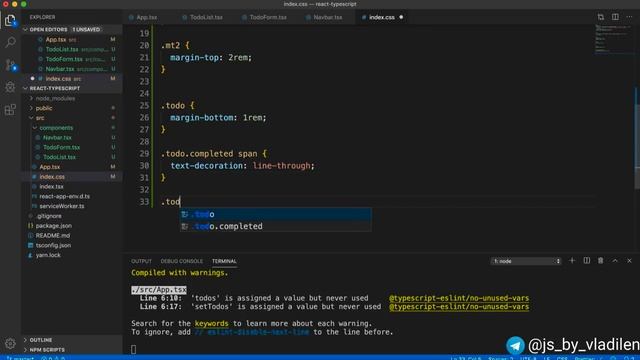Image resolution: width=640 pixels, height=360 pixels.
Task: Open the .gitignore file
Action: [71, 216]
